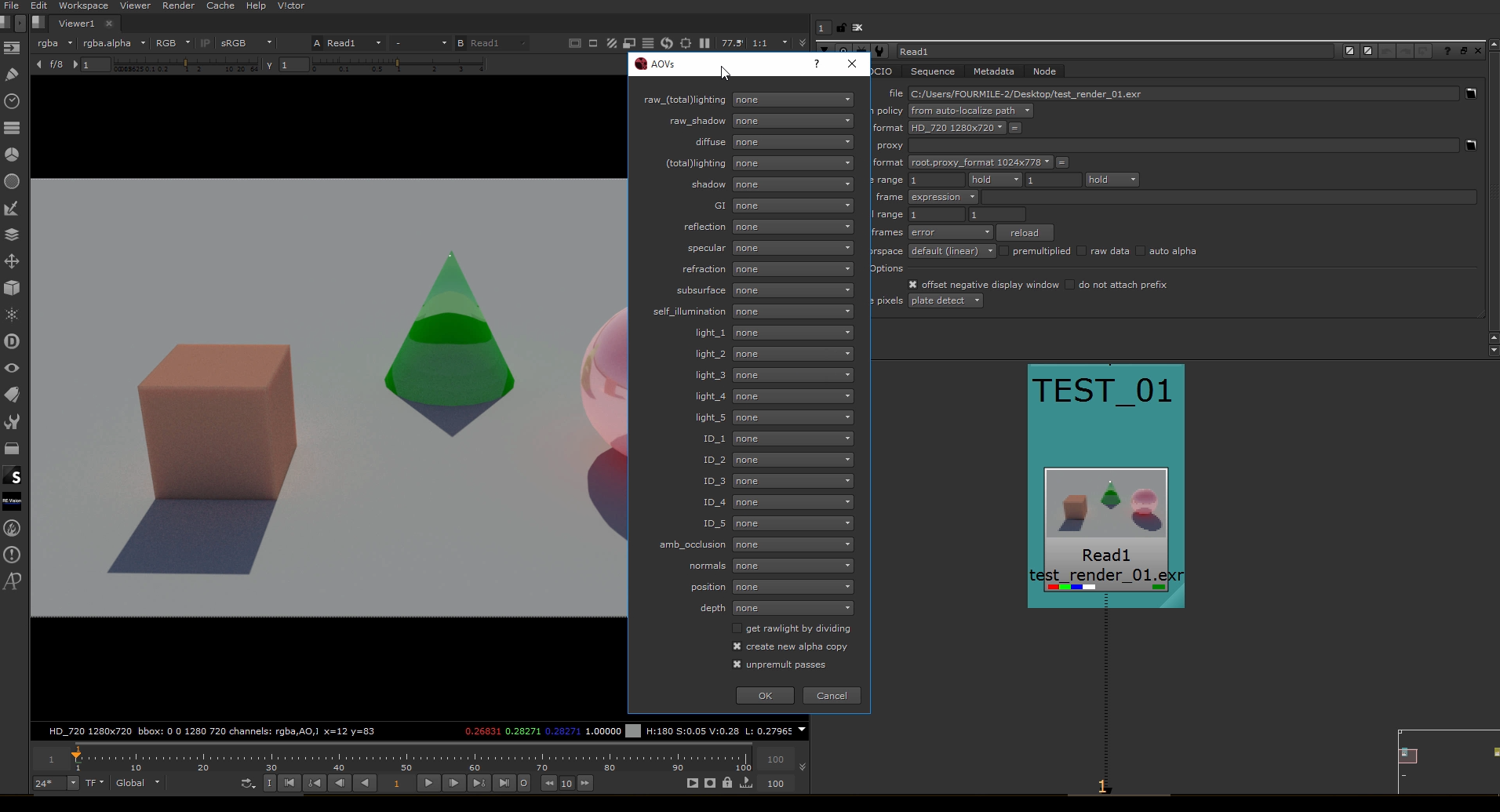Viewport: 1500px width, 812px height.
Task: Click the file browse icon beside file path
Action: 1471,93
